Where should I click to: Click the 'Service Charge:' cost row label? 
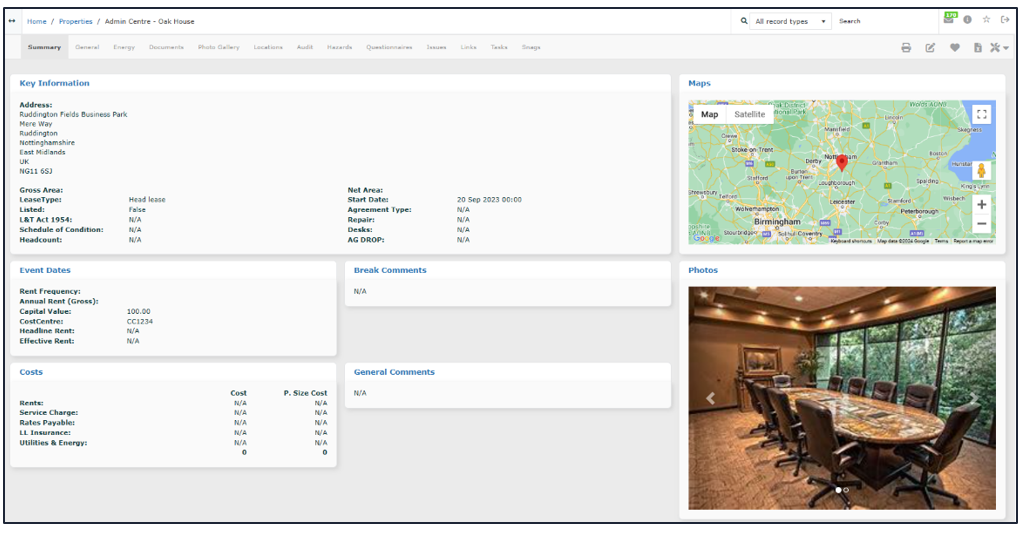(49, 412)
